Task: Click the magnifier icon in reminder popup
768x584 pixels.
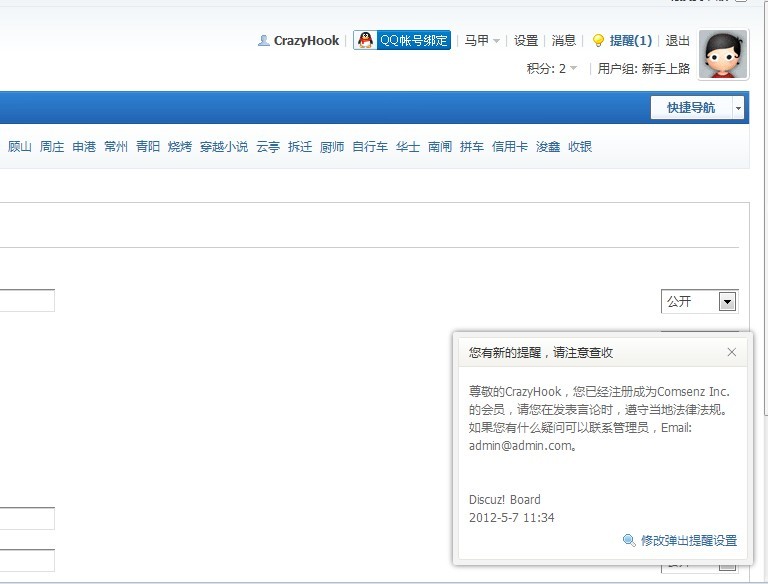Action: click(x=628, y=540)
